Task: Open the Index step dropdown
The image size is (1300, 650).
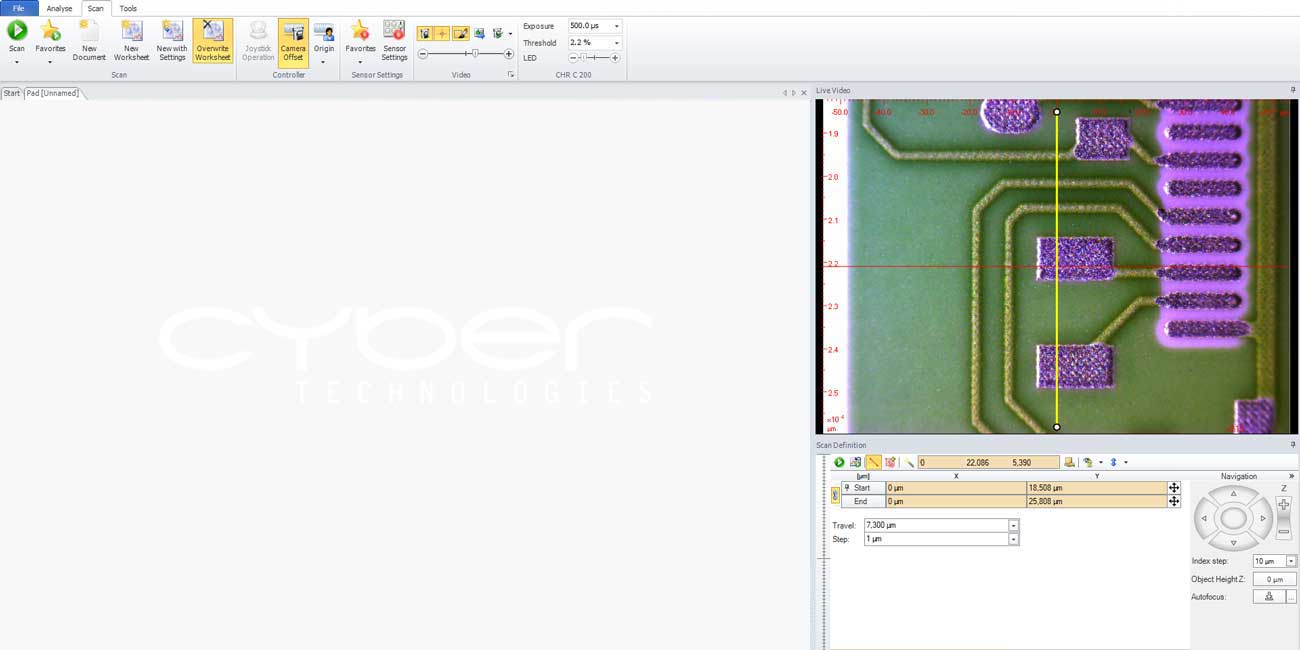Action: coord(1291,562)
